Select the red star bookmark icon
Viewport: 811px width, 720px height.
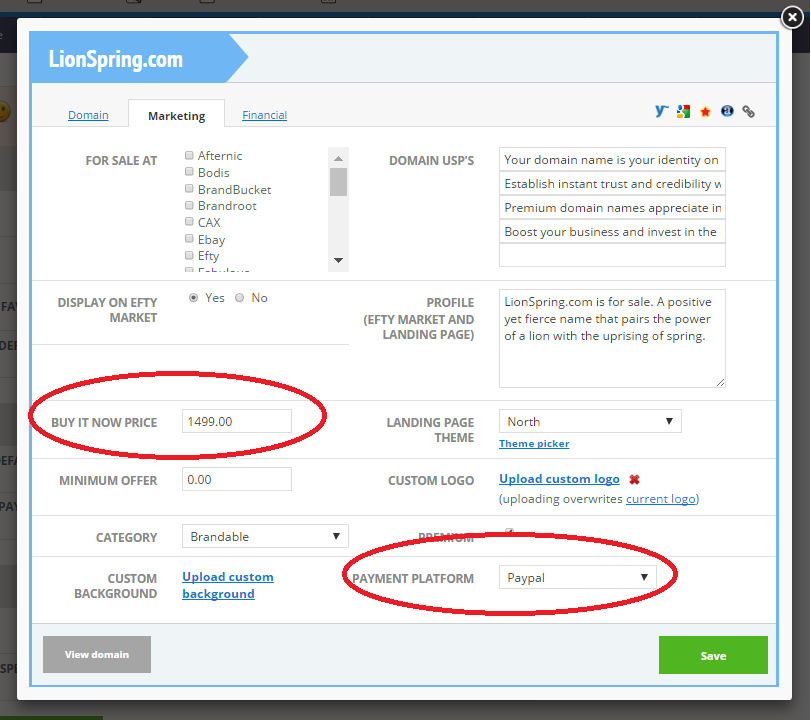tap(705, 111)
